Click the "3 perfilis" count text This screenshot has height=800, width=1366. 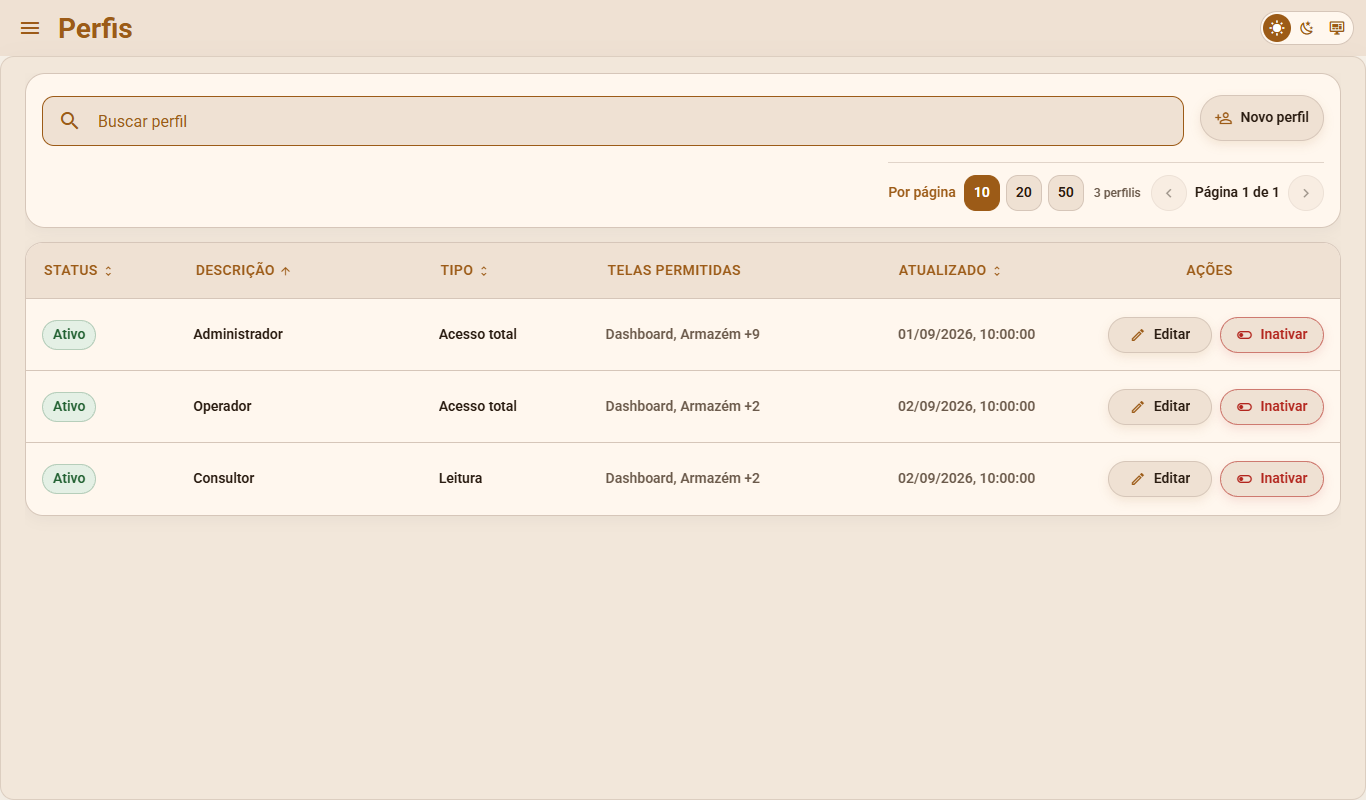pos(1117,193)
